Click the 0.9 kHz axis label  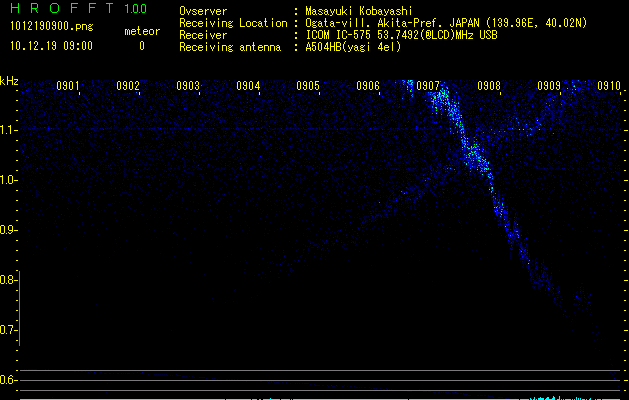[7, 230]
